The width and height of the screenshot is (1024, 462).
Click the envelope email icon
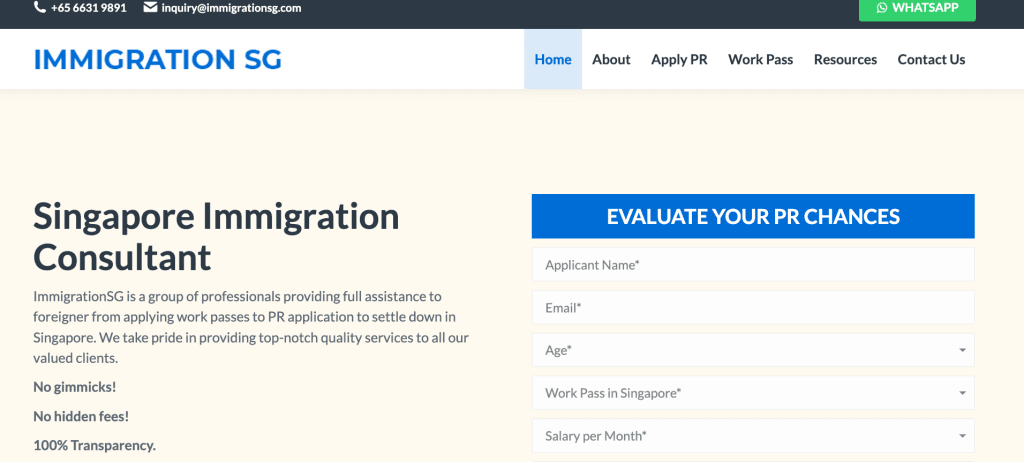[150, 8]
